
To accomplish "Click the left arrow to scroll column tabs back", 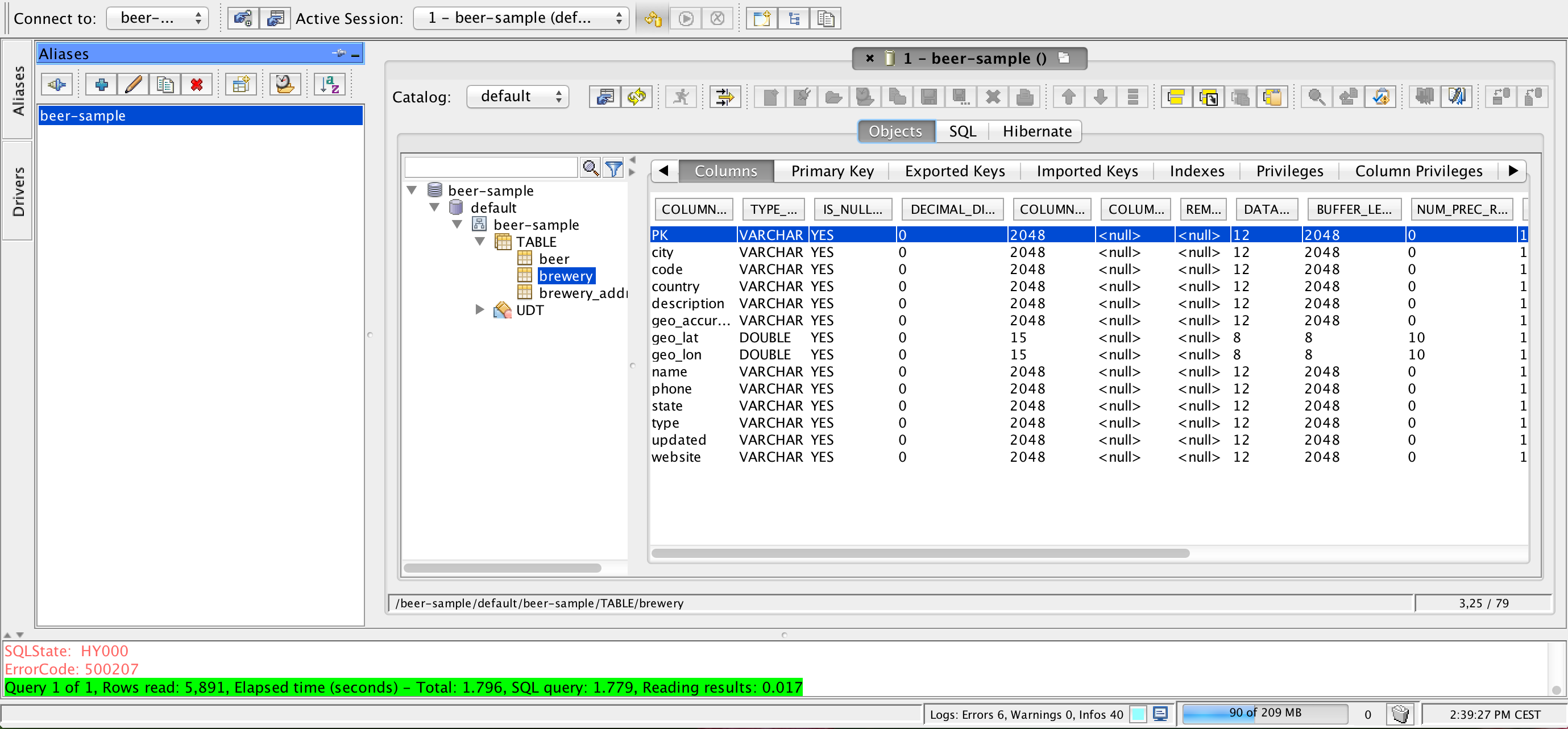I will click(x=662, y=169).
